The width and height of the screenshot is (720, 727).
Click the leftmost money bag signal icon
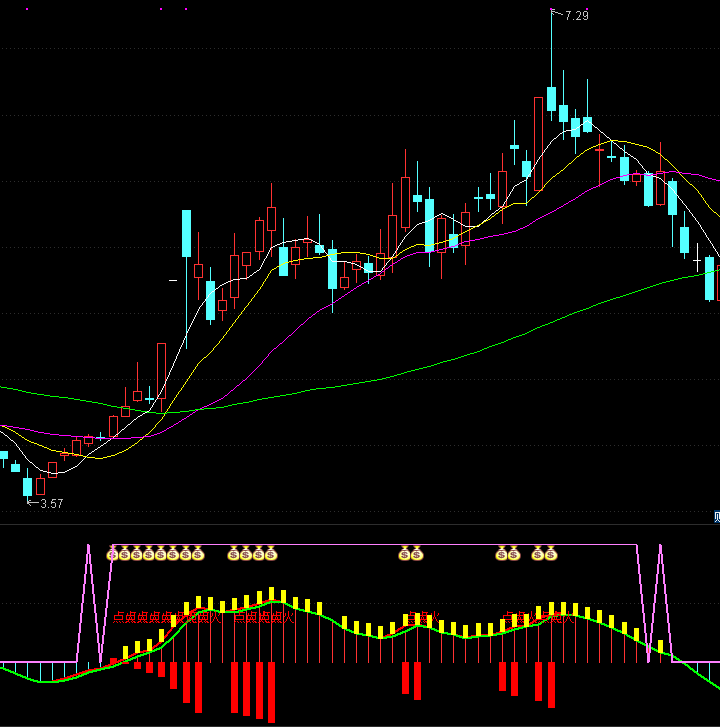click(113, 553)
